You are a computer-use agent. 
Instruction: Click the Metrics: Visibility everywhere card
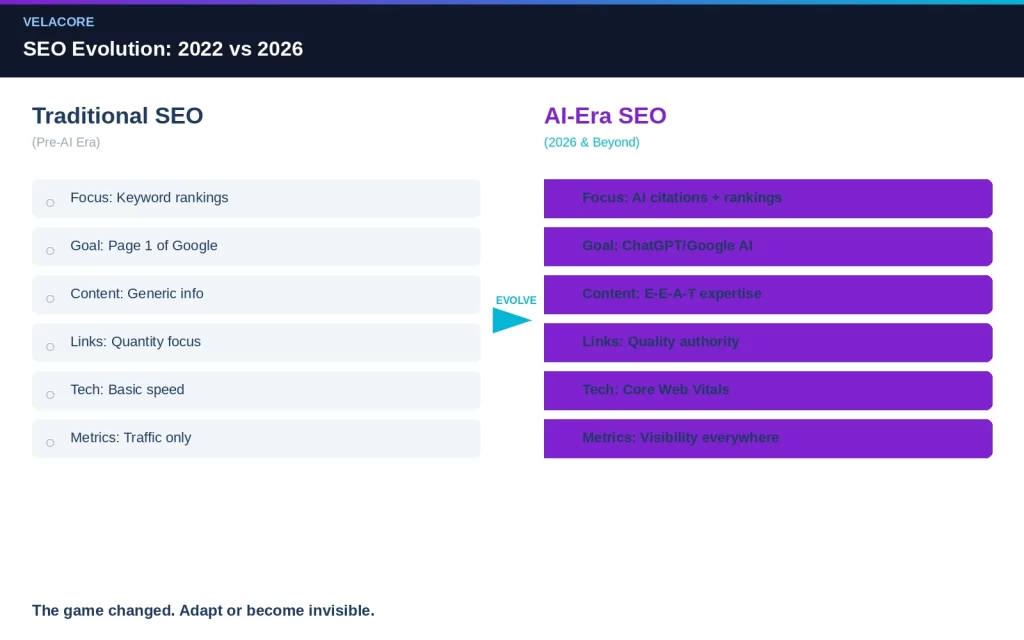point(768,438)
